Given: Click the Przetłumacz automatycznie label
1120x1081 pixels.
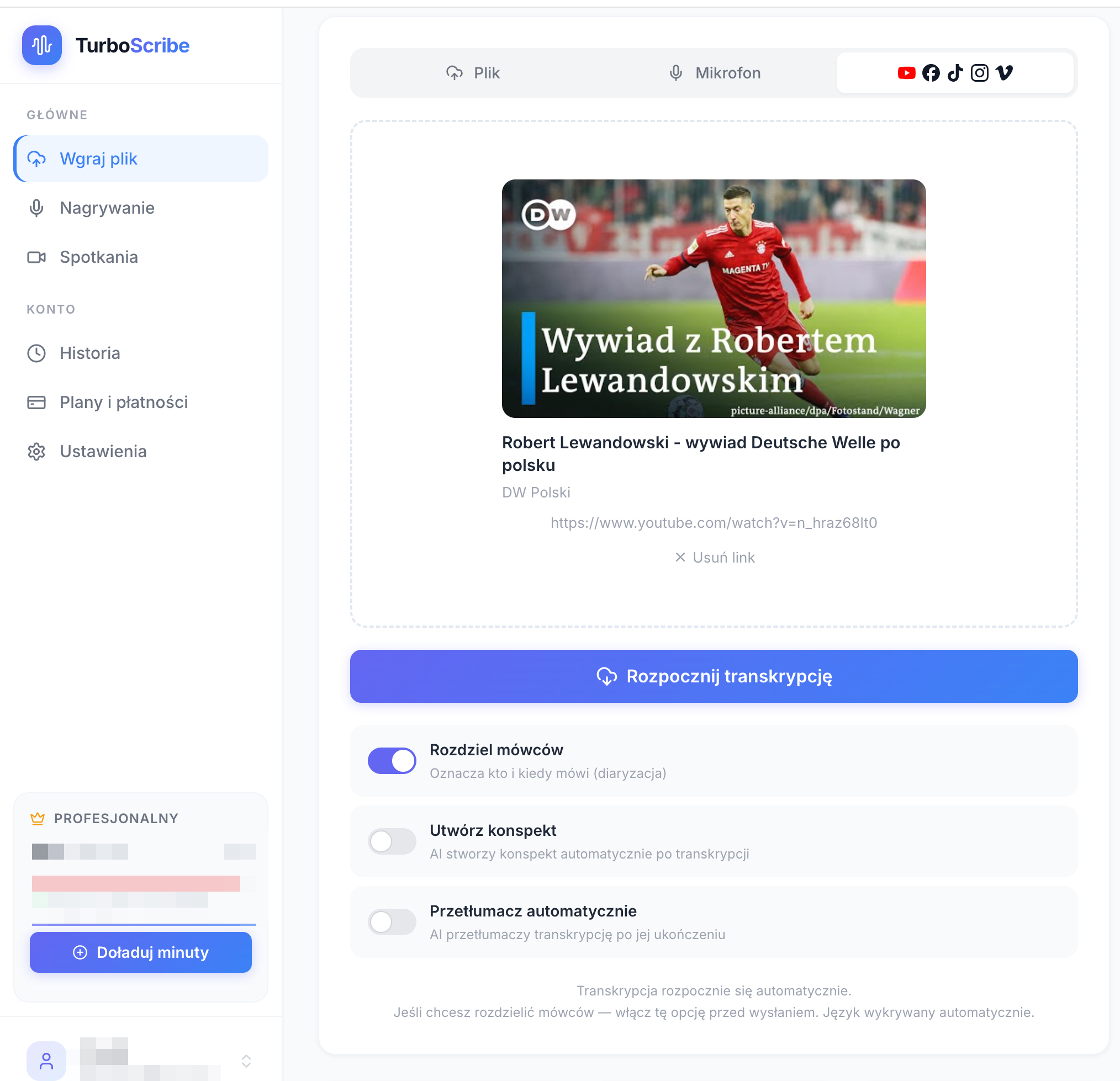Looking at the screenshot, I should [533, 912].
